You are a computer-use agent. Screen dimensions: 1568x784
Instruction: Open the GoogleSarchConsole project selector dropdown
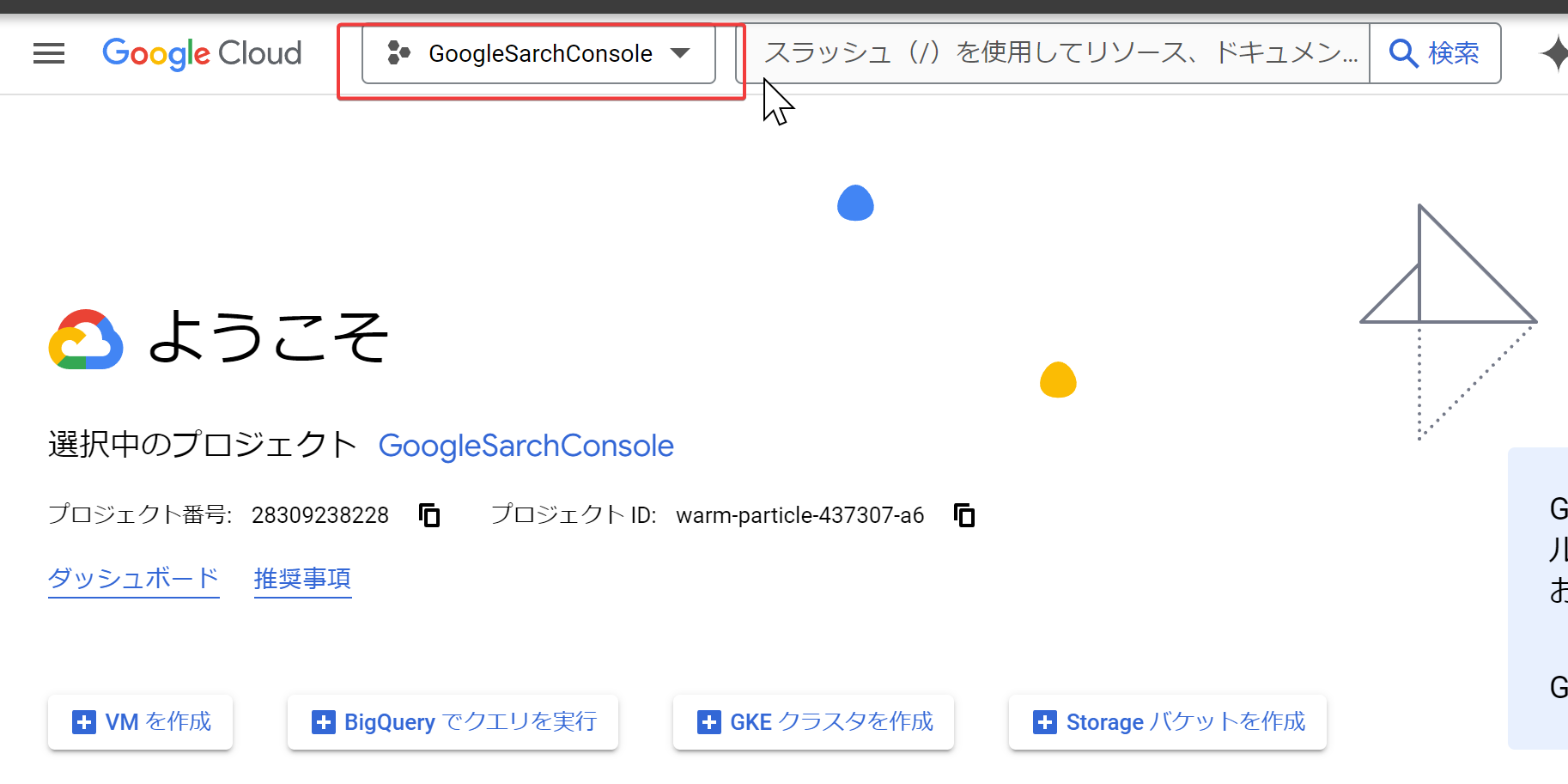(538, 53)
